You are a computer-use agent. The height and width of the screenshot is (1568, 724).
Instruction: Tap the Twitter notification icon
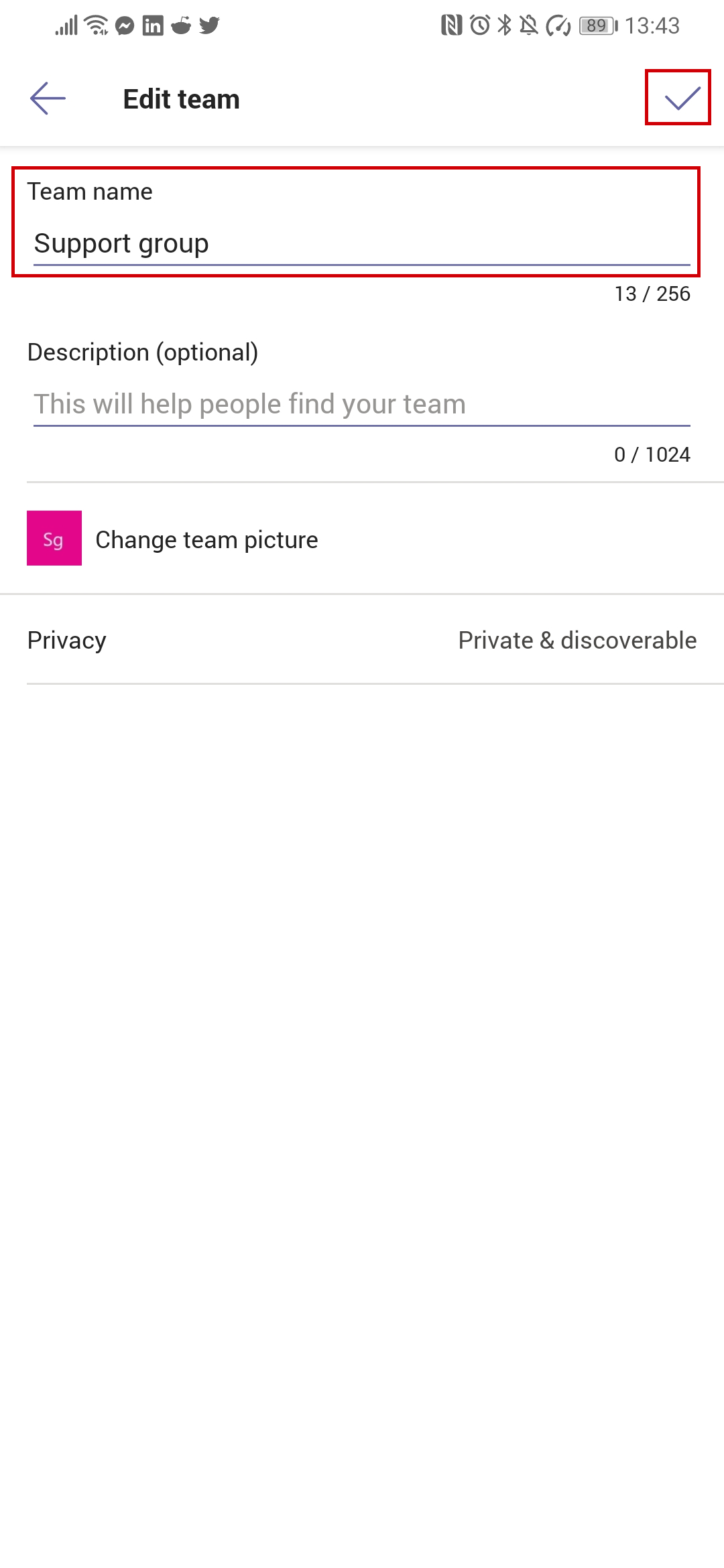(209, 25)
